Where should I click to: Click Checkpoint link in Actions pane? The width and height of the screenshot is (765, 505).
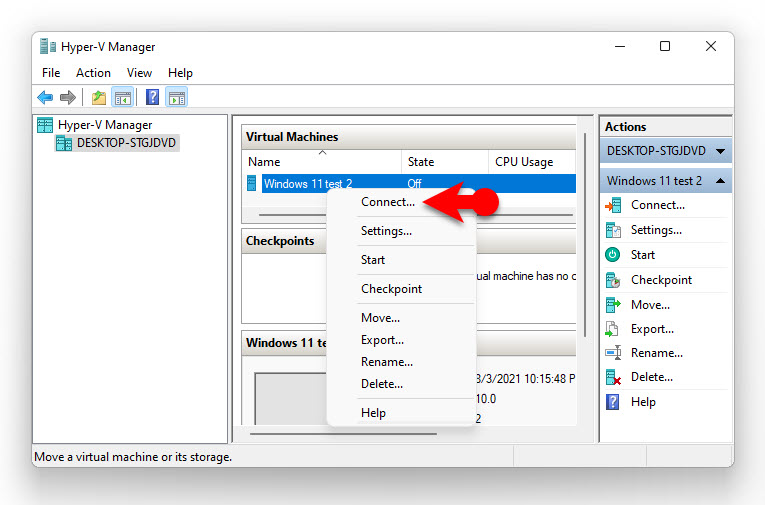point(661,280)
